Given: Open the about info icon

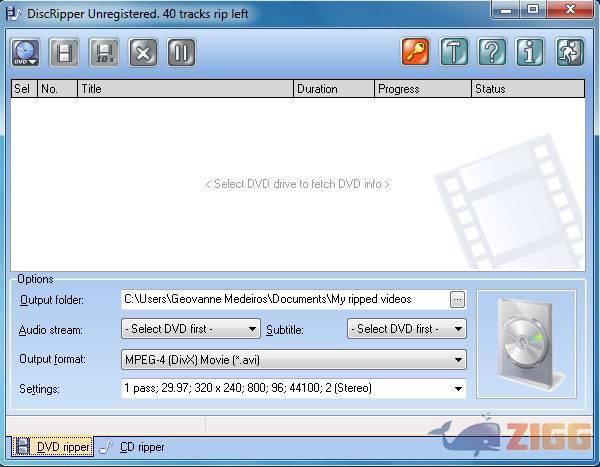Looking at the screenshot, I should pos(530,52).
